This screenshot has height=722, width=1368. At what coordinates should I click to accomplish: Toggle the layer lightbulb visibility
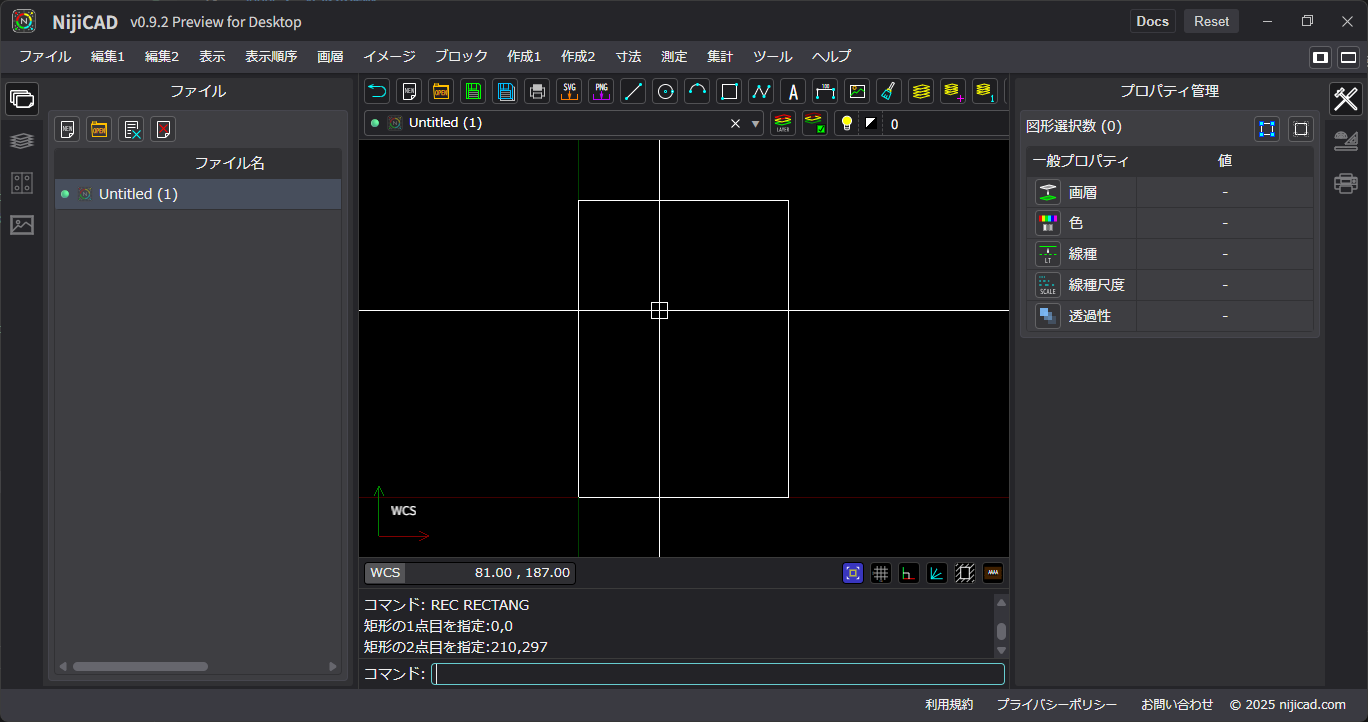[846, 124]
